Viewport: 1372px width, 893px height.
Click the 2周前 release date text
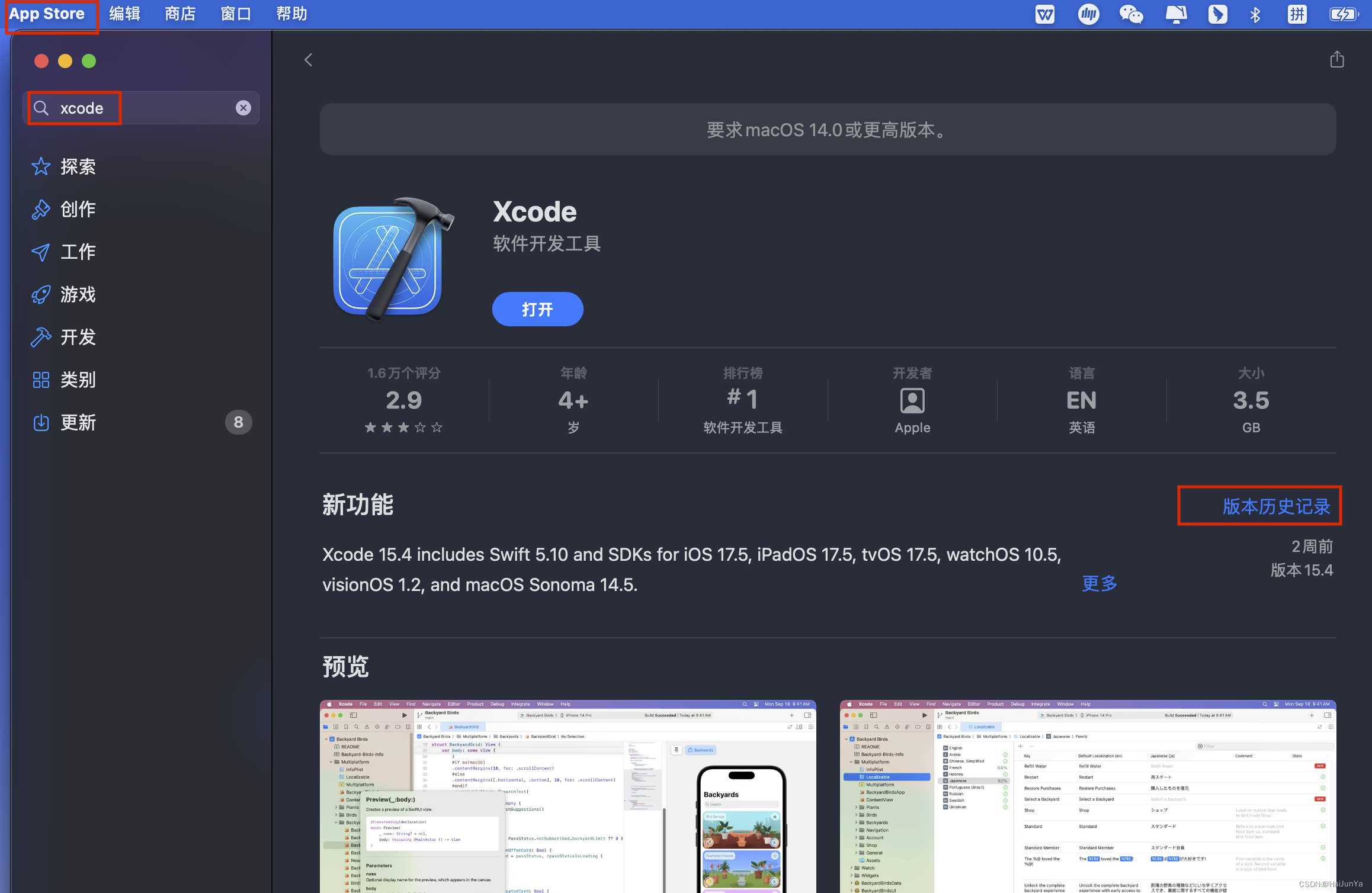(1312, 546)
